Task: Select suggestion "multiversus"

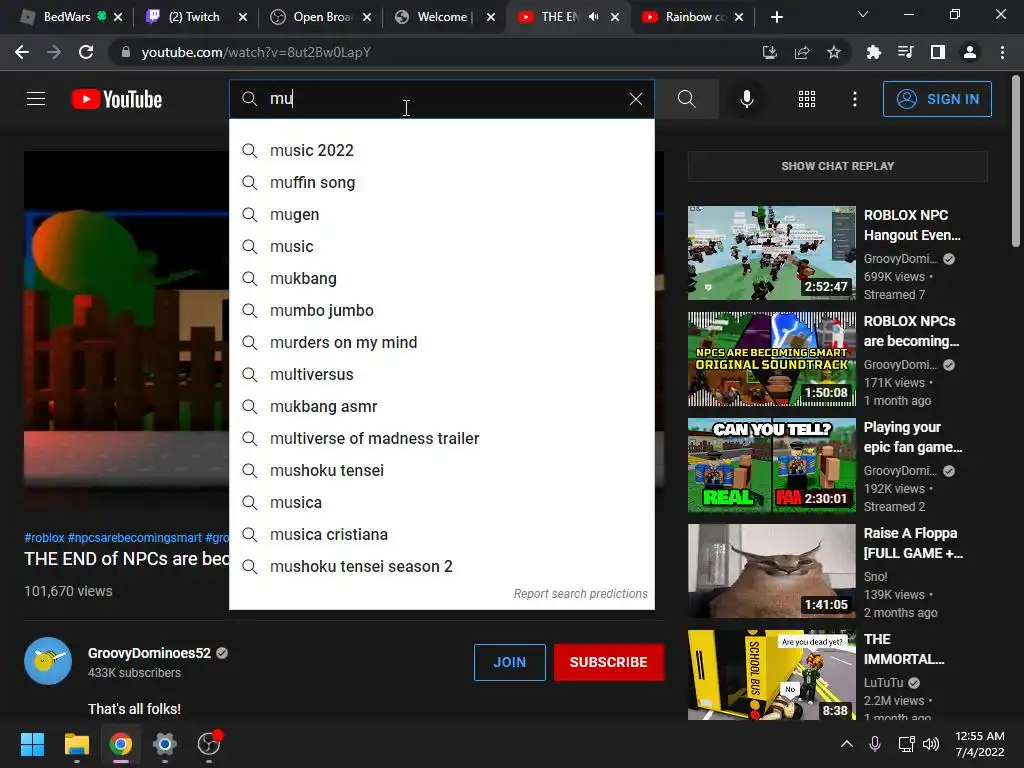Action: click(441, 374)
